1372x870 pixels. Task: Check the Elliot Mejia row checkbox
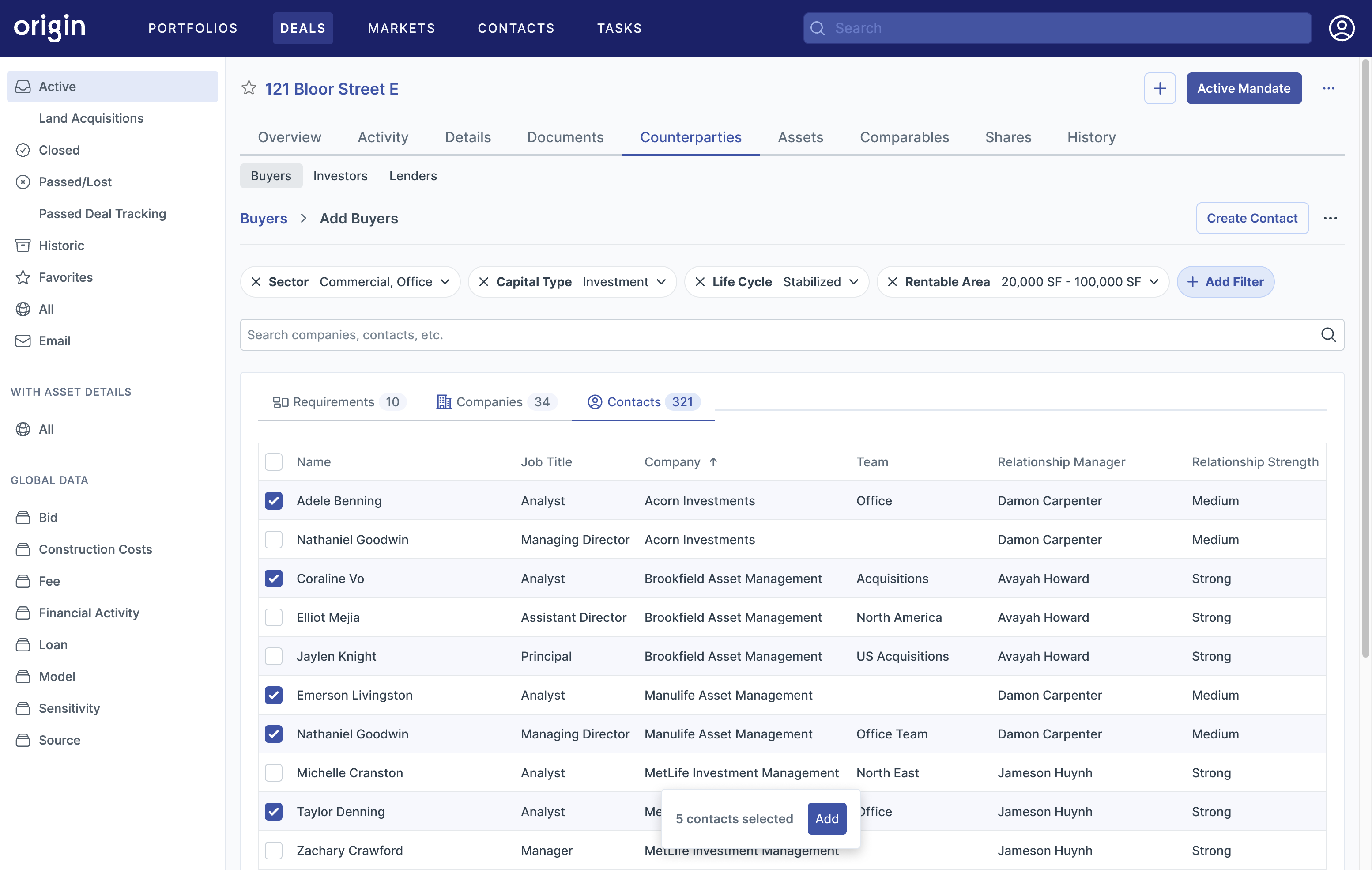[x=274, y=617]
